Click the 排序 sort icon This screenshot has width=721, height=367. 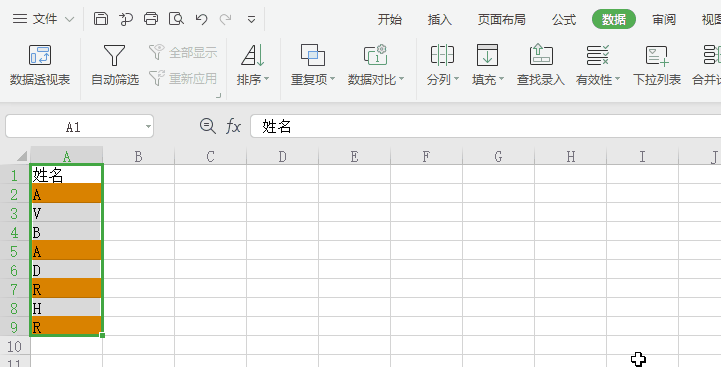(253, 56)
